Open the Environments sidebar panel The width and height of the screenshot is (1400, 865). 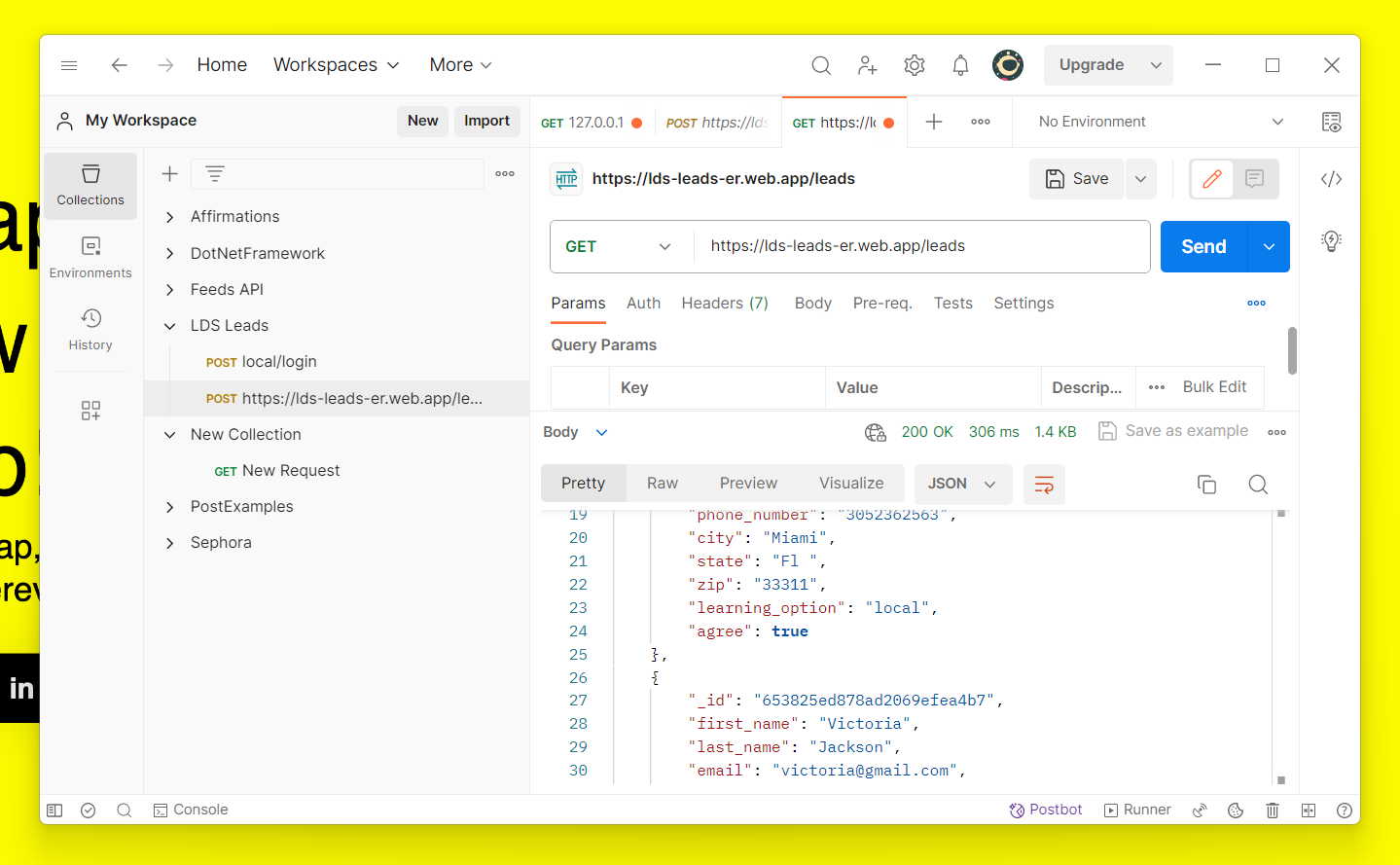coord(90,258)
